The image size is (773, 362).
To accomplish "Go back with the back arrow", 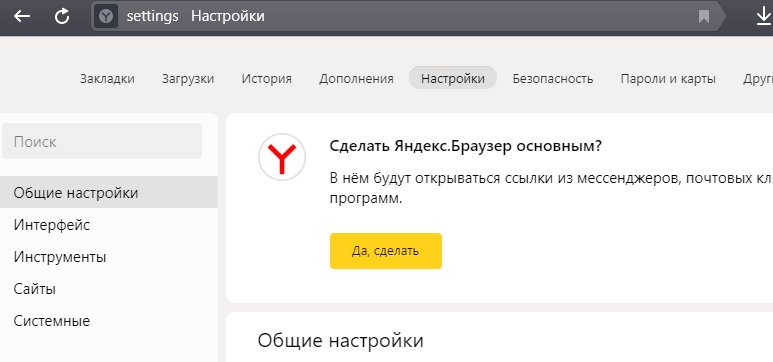I will point(22,16).
